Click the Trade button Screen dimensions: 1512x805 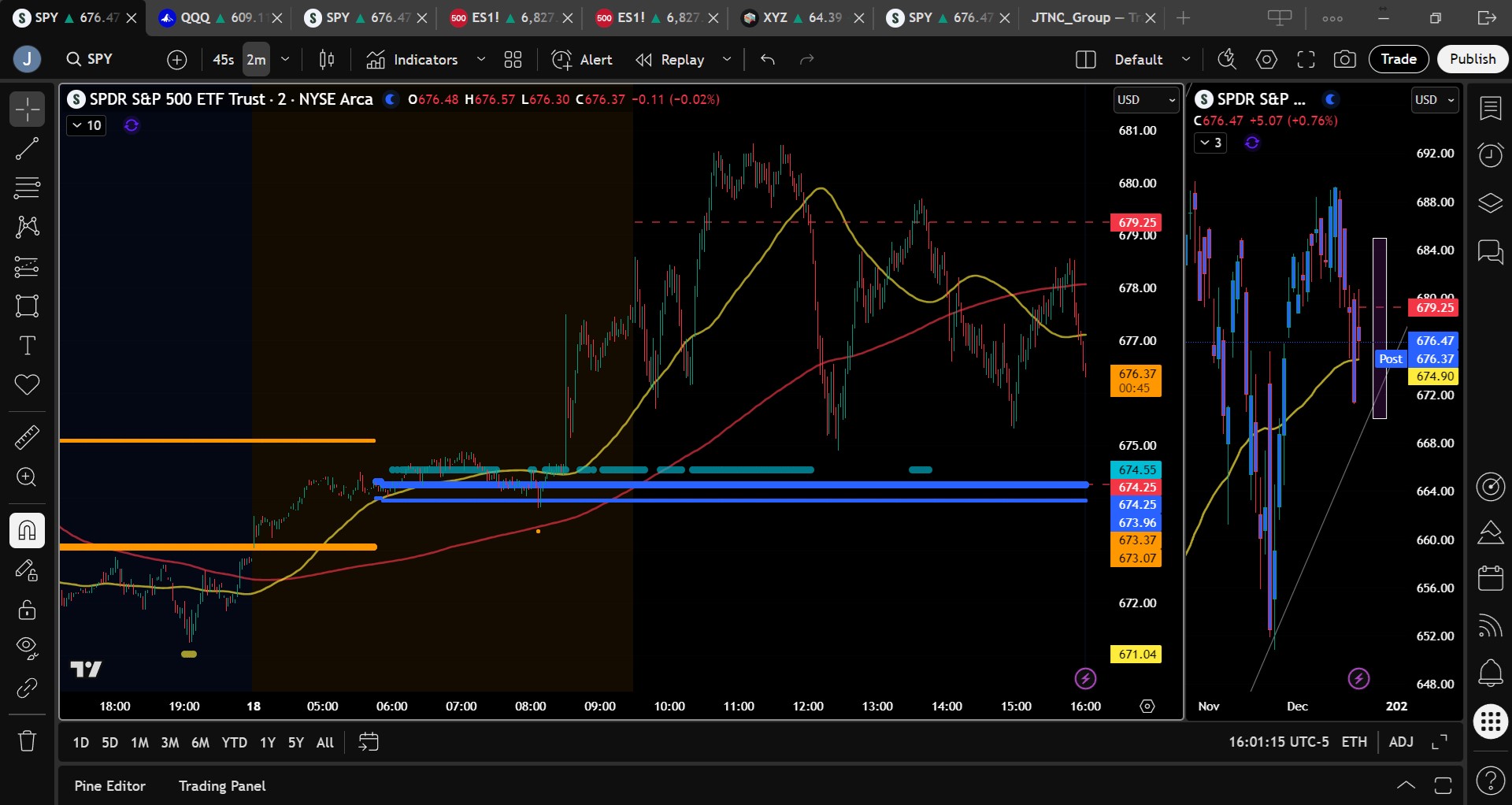pyautogui.click(x=1399, y=59)
